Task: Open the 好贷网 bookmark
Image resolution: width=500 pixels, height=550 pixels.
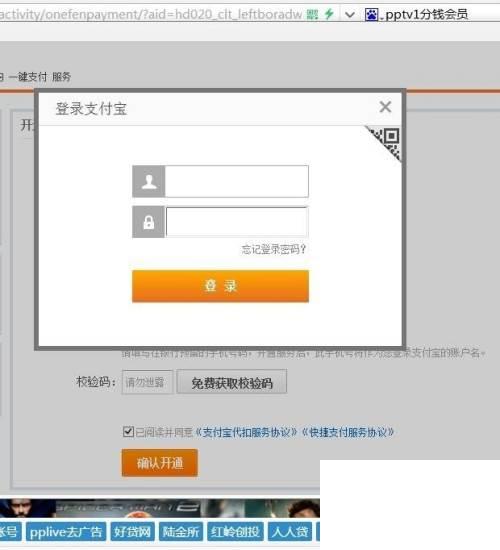Action: tap(132, 532)
